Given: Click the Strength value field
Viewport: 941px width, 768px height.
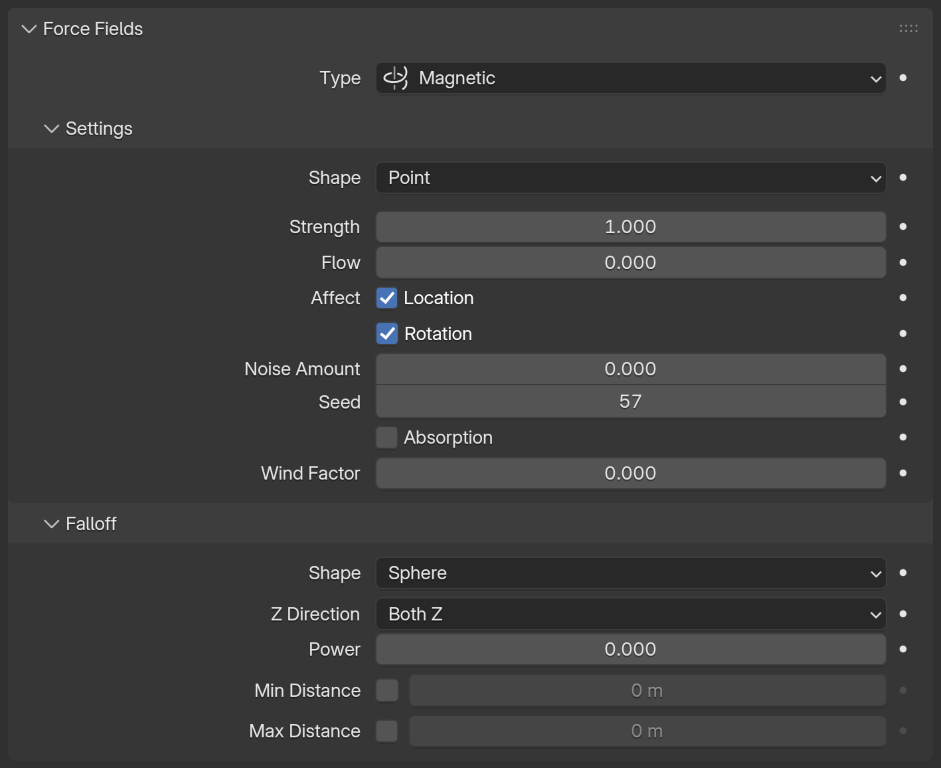Looking at the screenshot, I should pos(631,227).
